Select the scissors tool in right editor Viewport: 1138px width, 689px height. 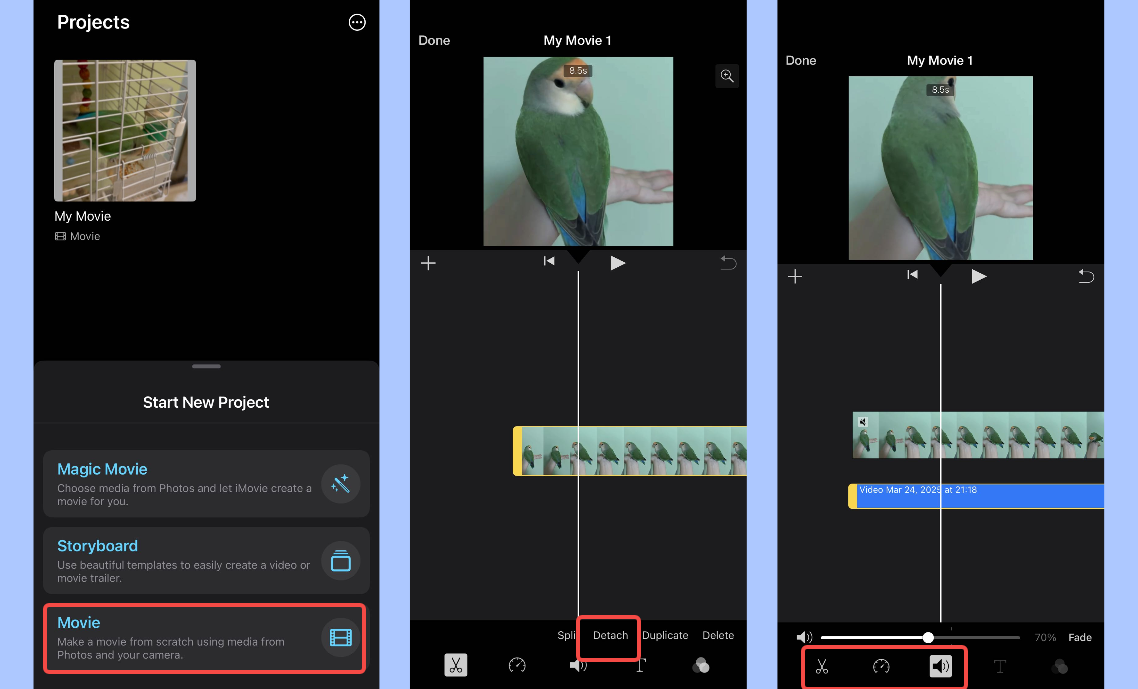coord(822,666)
